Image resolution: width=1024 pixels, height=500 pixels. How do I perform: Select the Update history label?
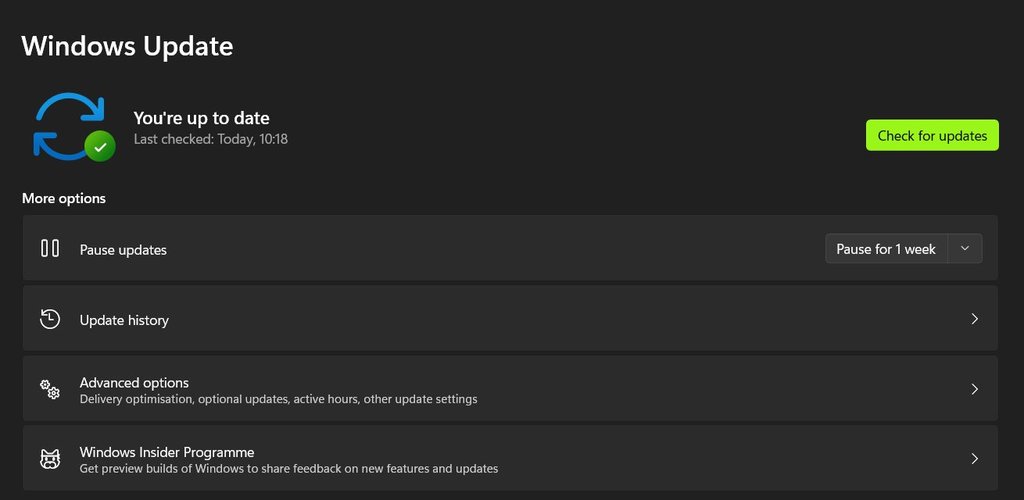tap(124, 320)
